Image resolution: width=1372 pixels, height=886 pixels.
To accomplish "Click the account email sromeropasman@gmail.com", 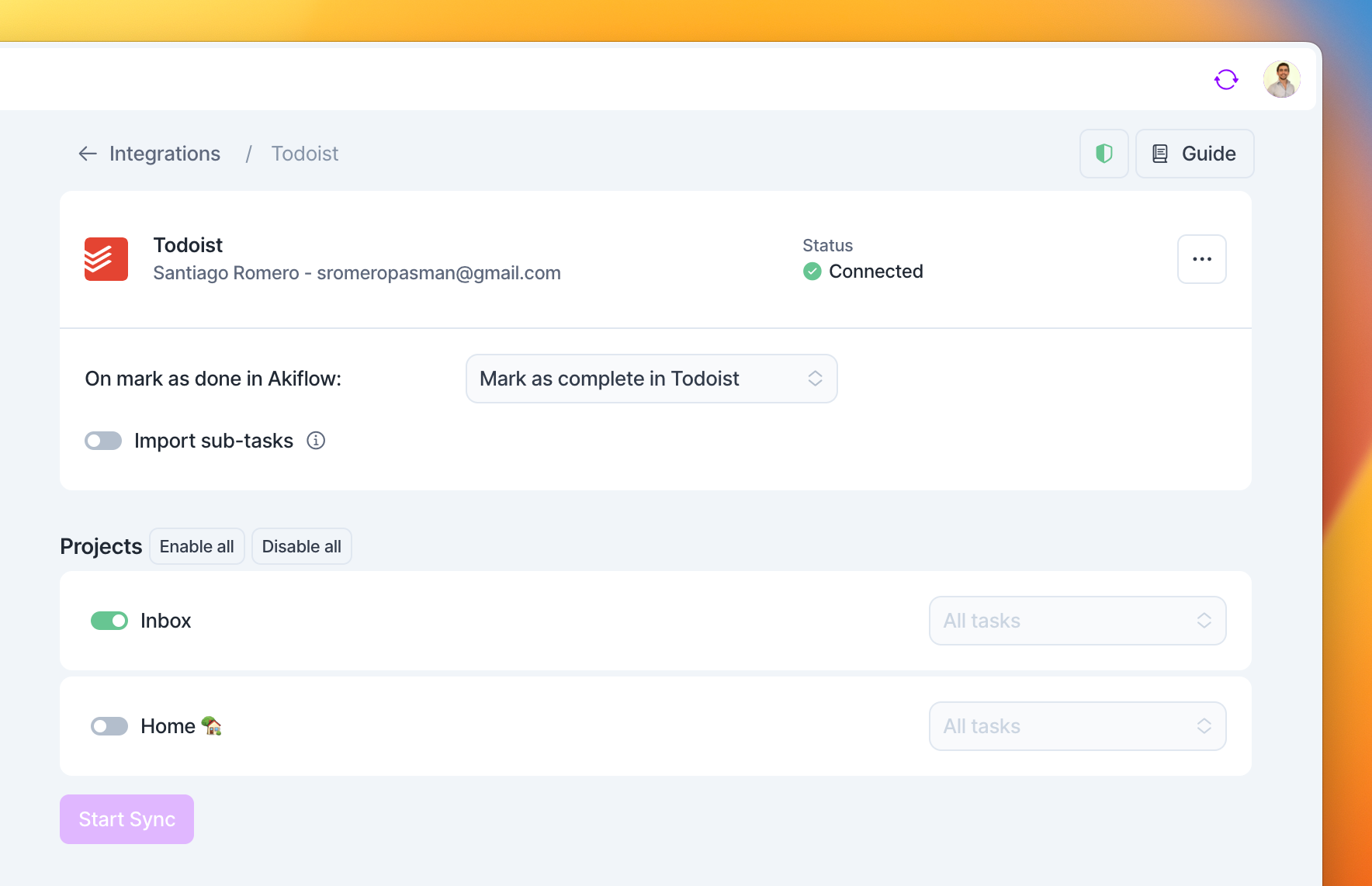I will pos(438,273).
